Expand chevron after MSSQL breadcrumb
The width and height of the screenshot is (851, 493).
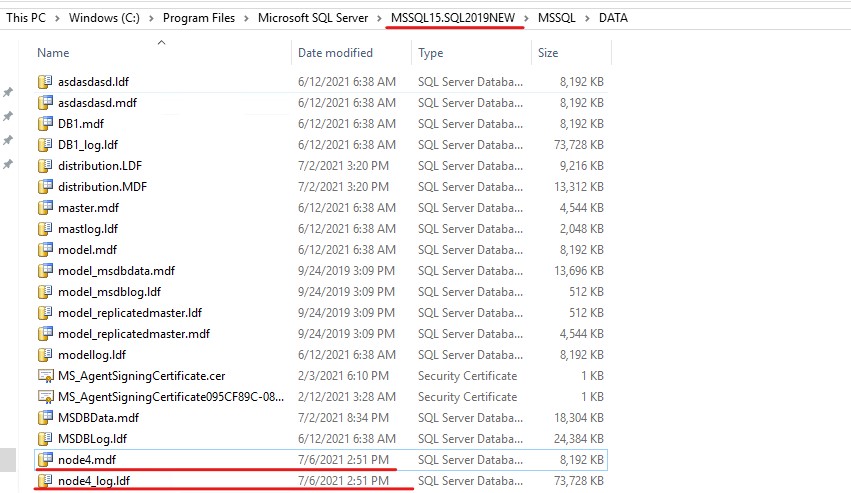pos(587,18)
